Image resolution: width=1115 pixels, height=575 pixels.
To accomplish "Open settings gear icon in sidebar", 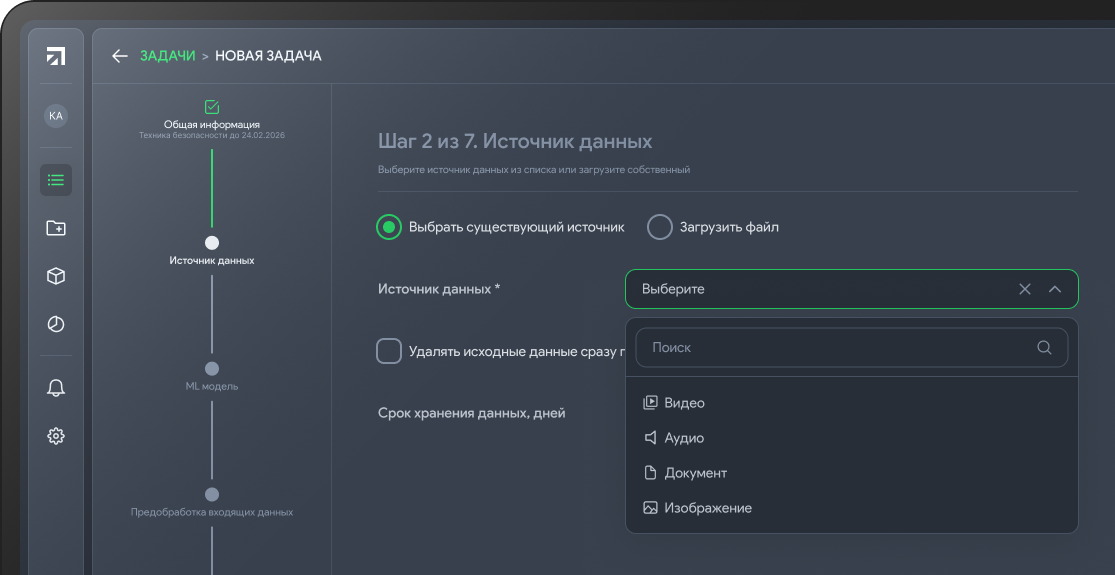I will (56, 436).
